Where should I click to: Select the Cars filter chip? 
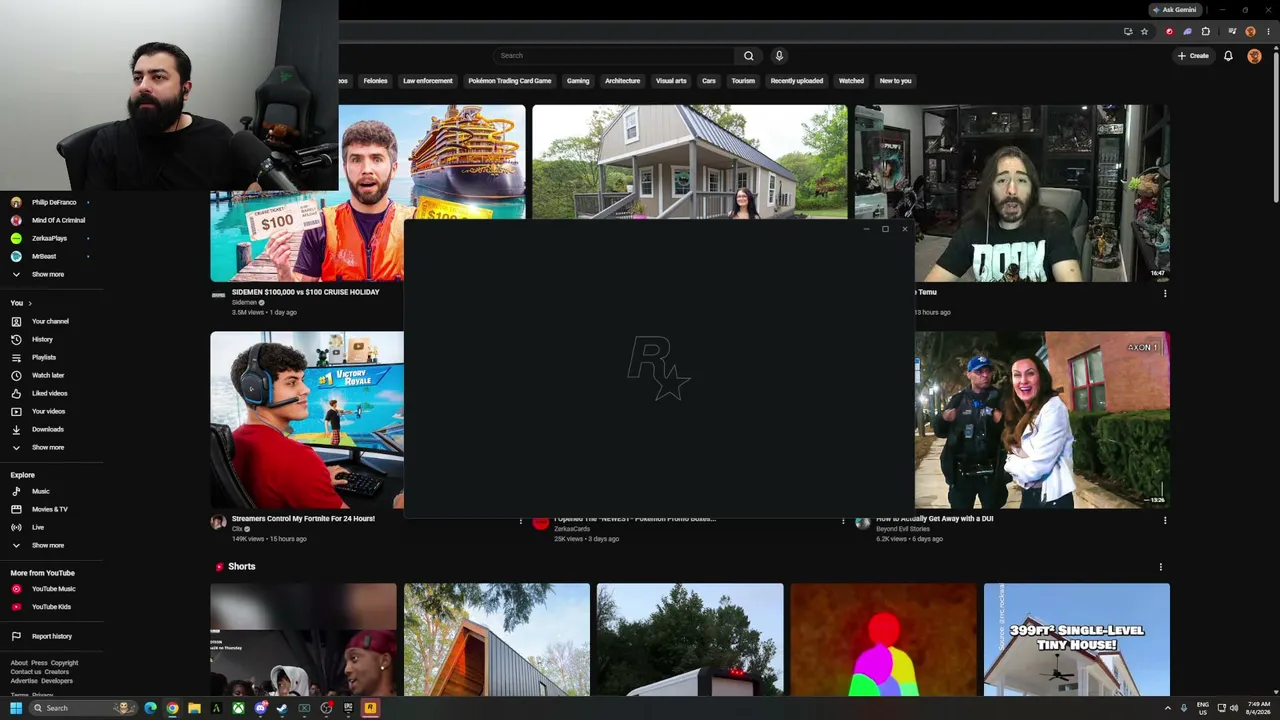click(709, 81)
